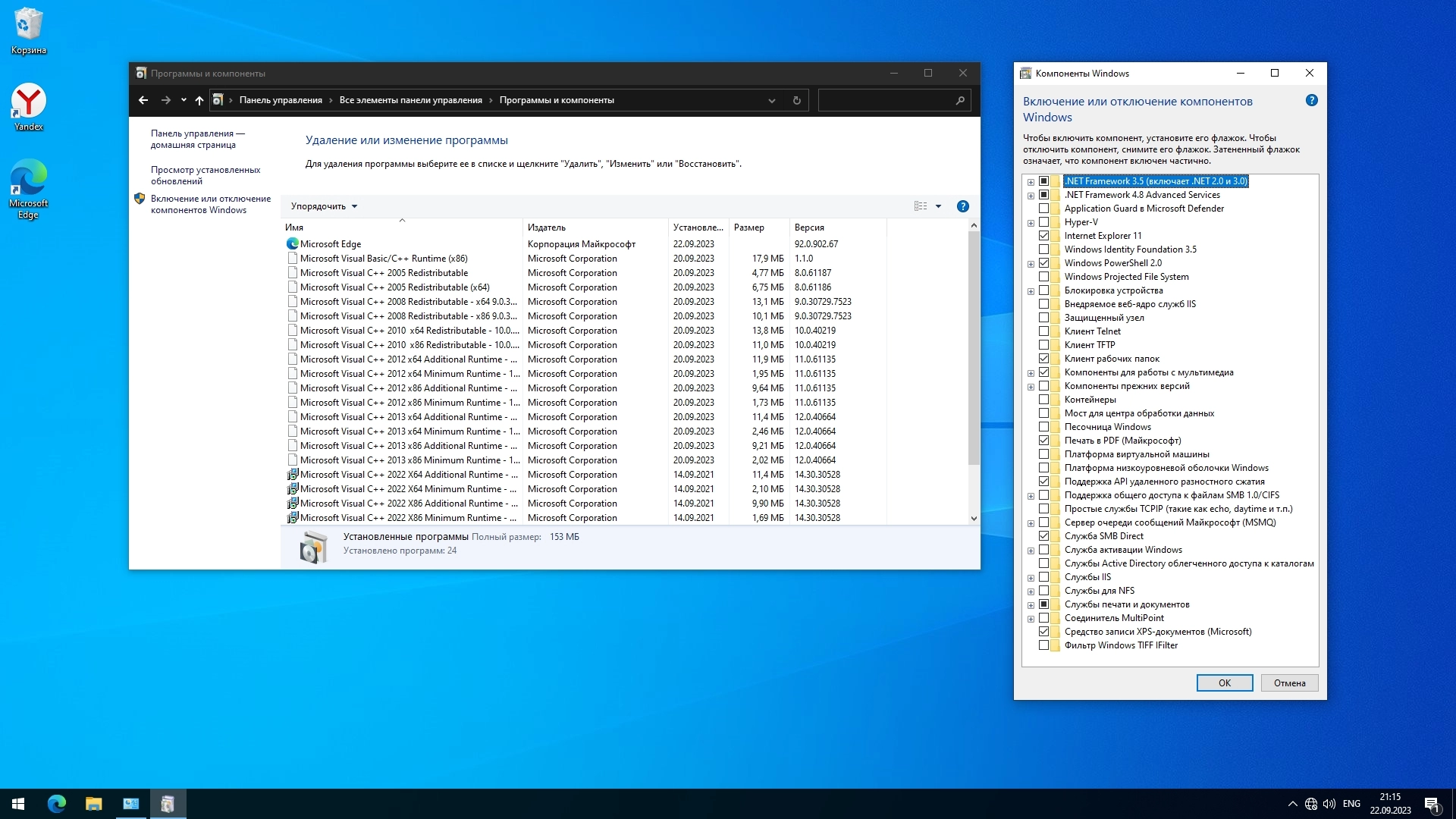Screen dimensions: 1456x819
Task: Click the help icon beside view options
Action: [x=963, y=206]
